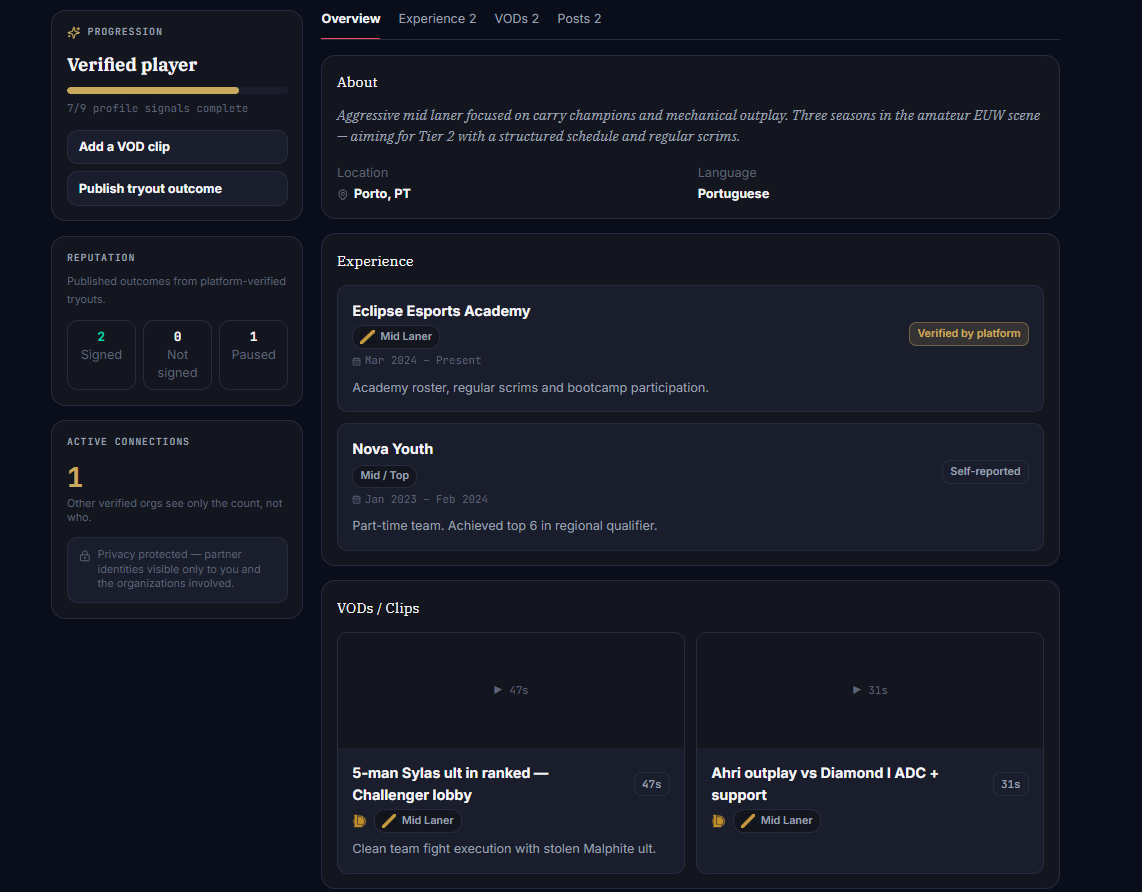This screenshot has height=892, width=1142.
Task: Open the Nova Youth experience title
Action: tap(393, 449)
